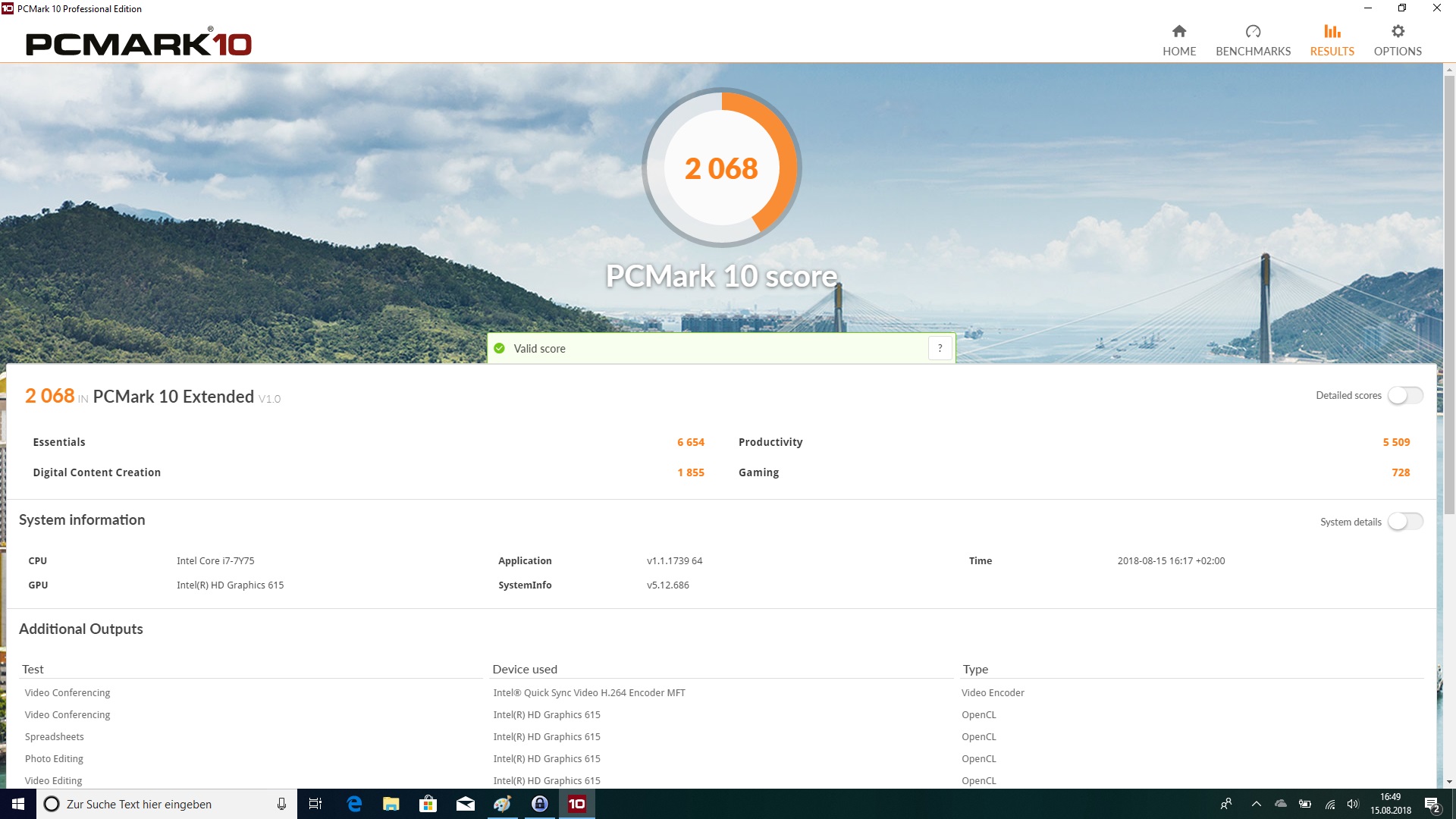Open the Benchmarks gauge icon
The width and height of the screenshot is (1456, 819).
point(1253,32)
